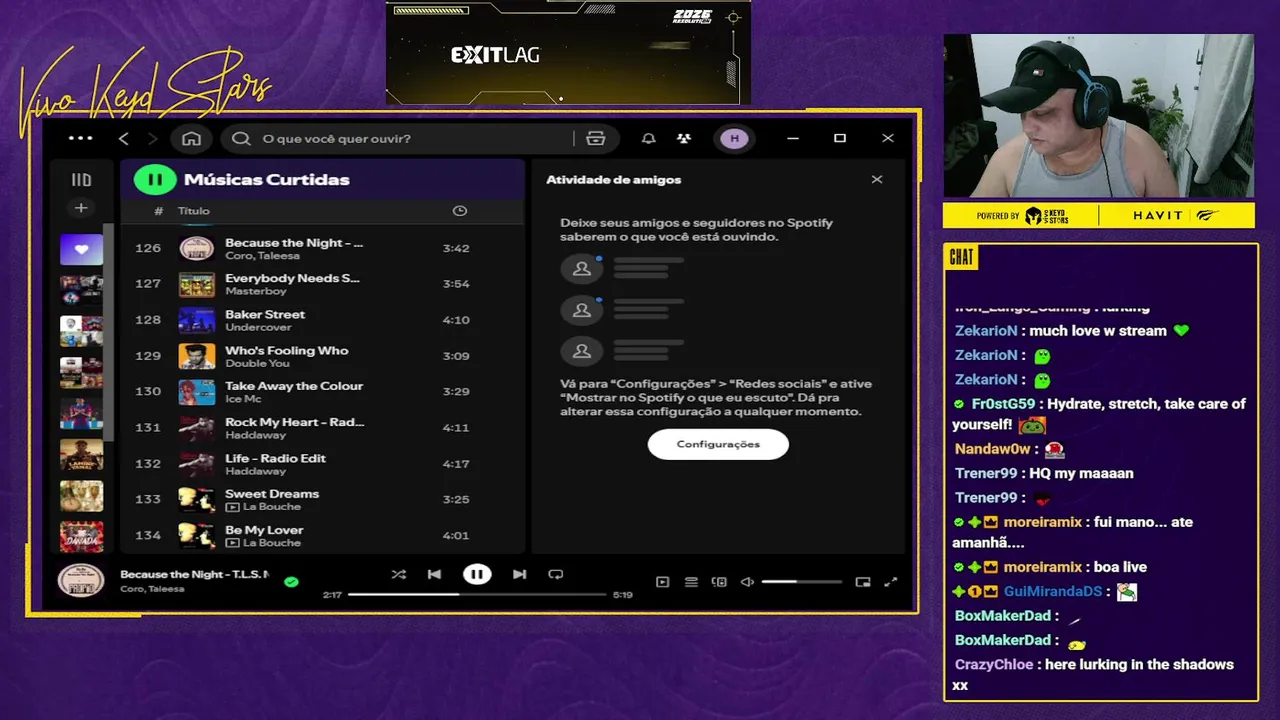
Task: Go forward with the right arrow
Action: [152, 138]
